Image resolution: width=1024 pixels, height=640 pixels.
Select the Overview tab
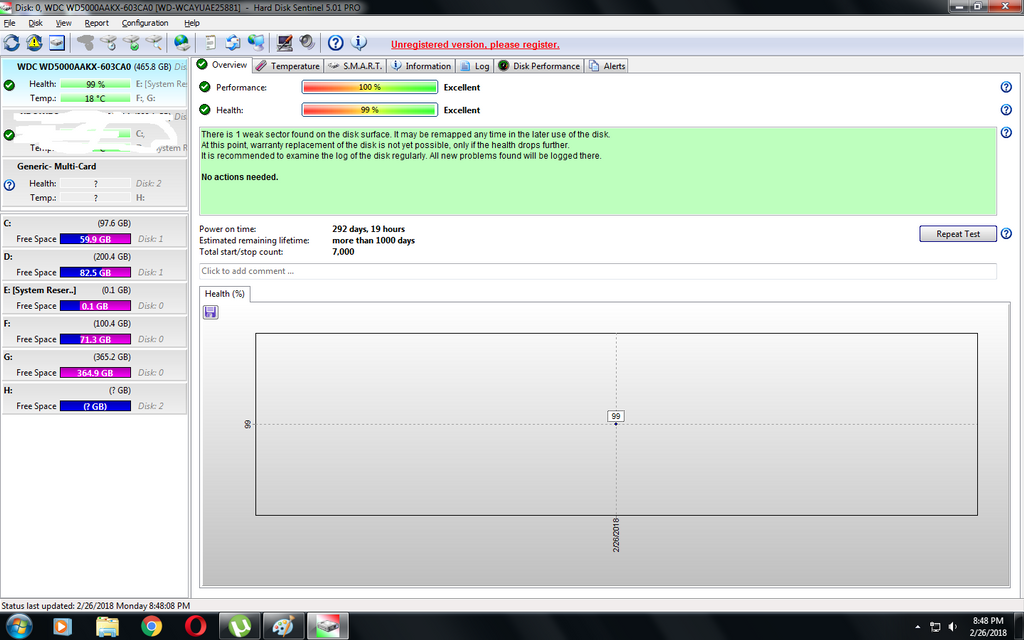222,65
